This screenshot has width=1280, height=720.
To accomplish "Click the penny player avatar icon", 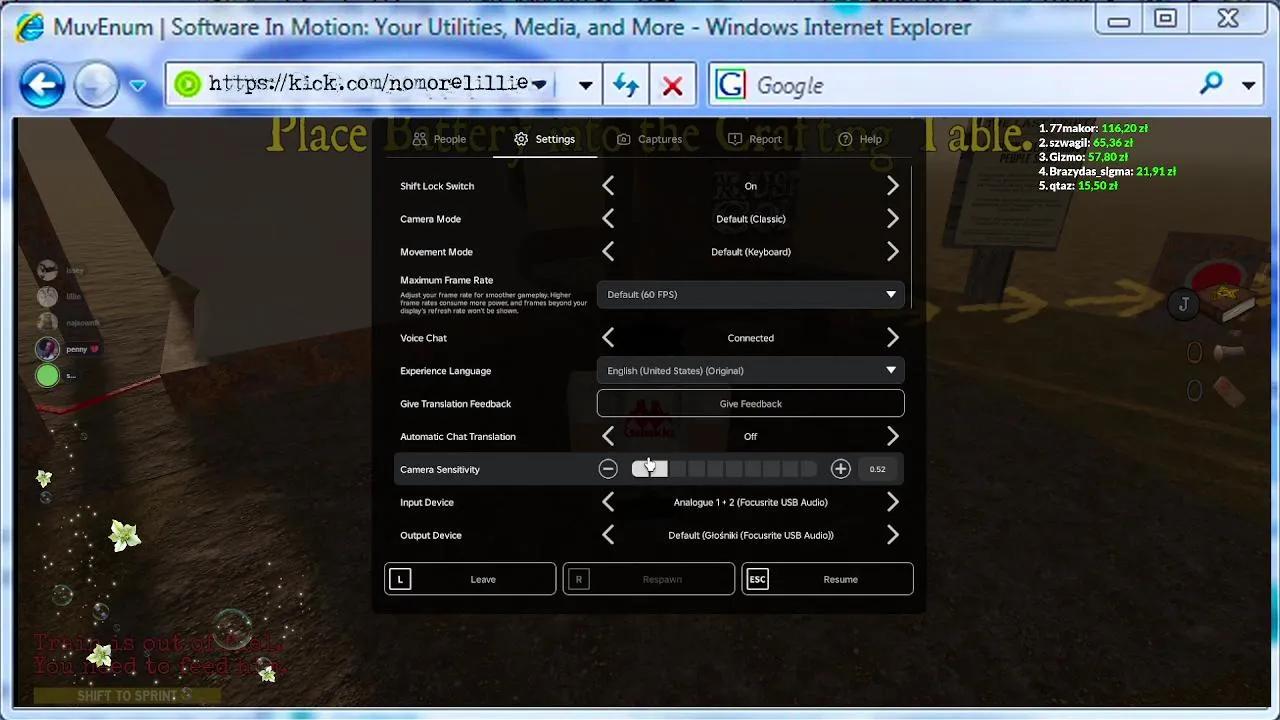I will click(47, 349).
